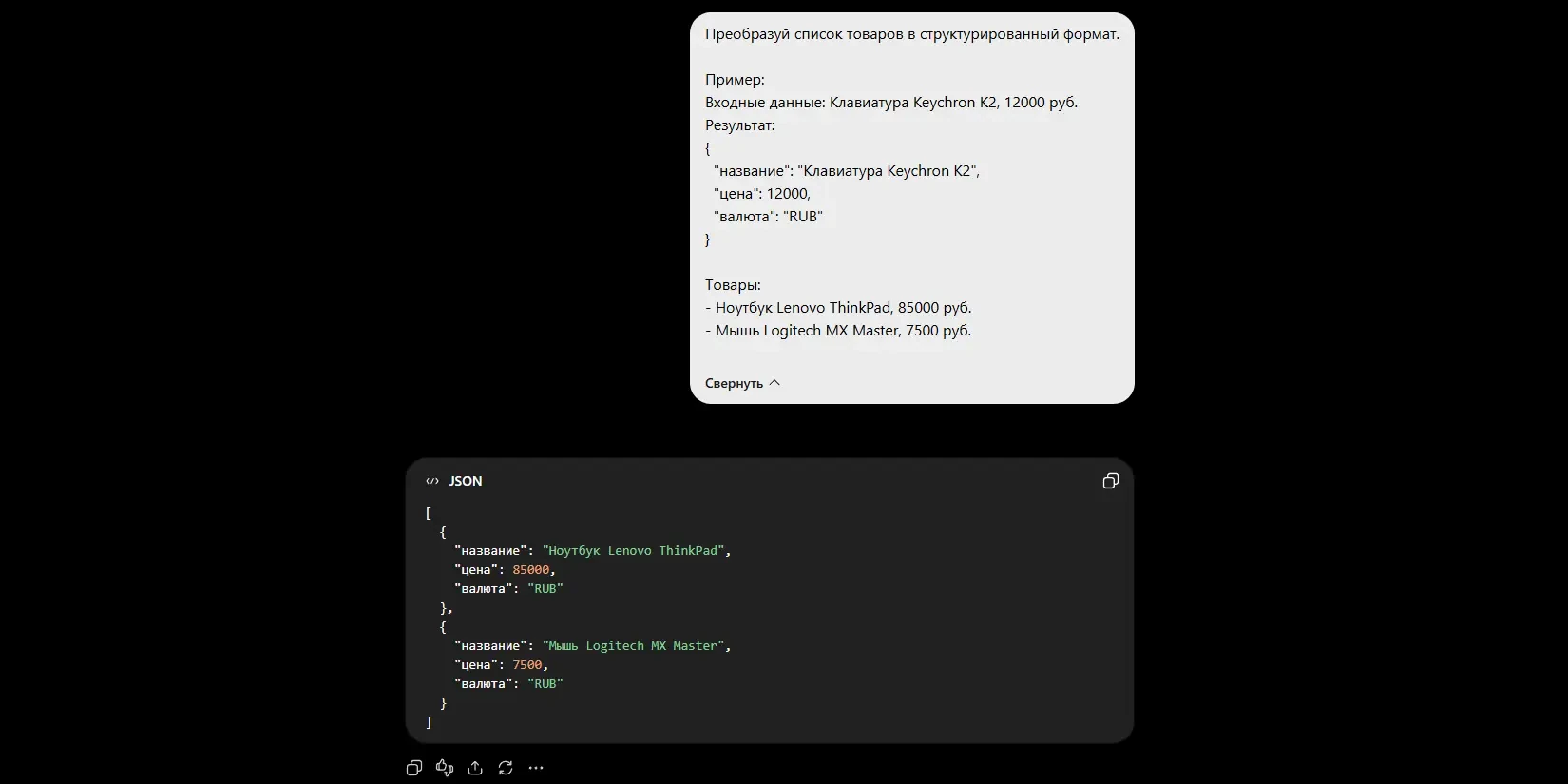Regenerate the assistant response
The width and height of the screenshot is (1568, 784).
tap(506, 768)
